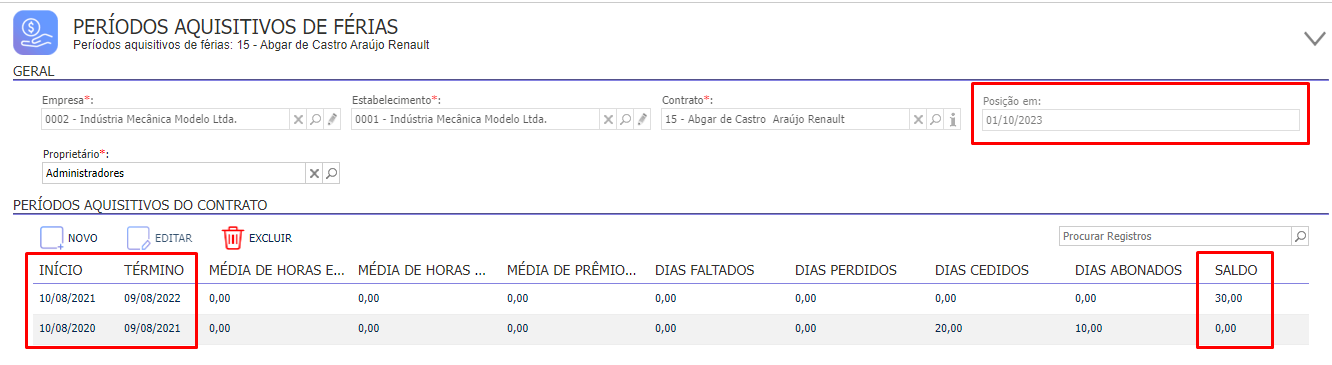Viewport: 1332px width, 365px height.
Task: Search for a Proprietário
Action: tap(332, 174)
